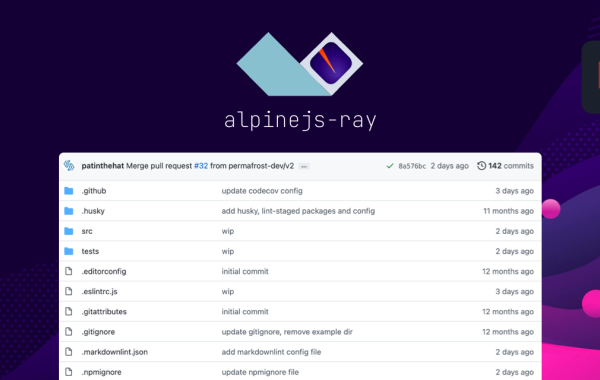This screenshot has height=380, width=600.
Task: Click the alpinejs-ray title text
Action: 300,120
